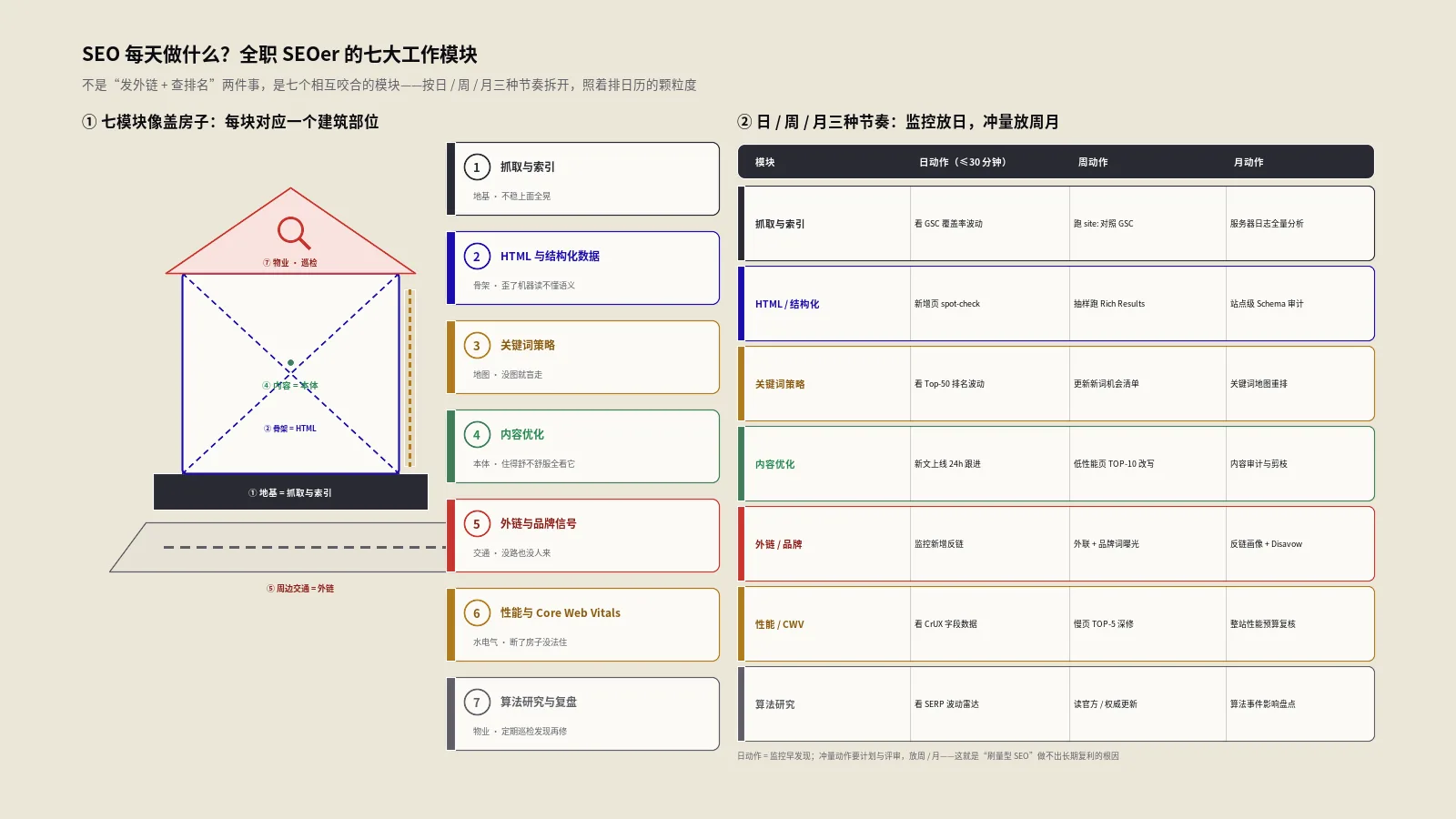Click the cell 站点级 Schema 审计
The width and height of the screenshot is (1456, 819).
[x=1267, y=304]
